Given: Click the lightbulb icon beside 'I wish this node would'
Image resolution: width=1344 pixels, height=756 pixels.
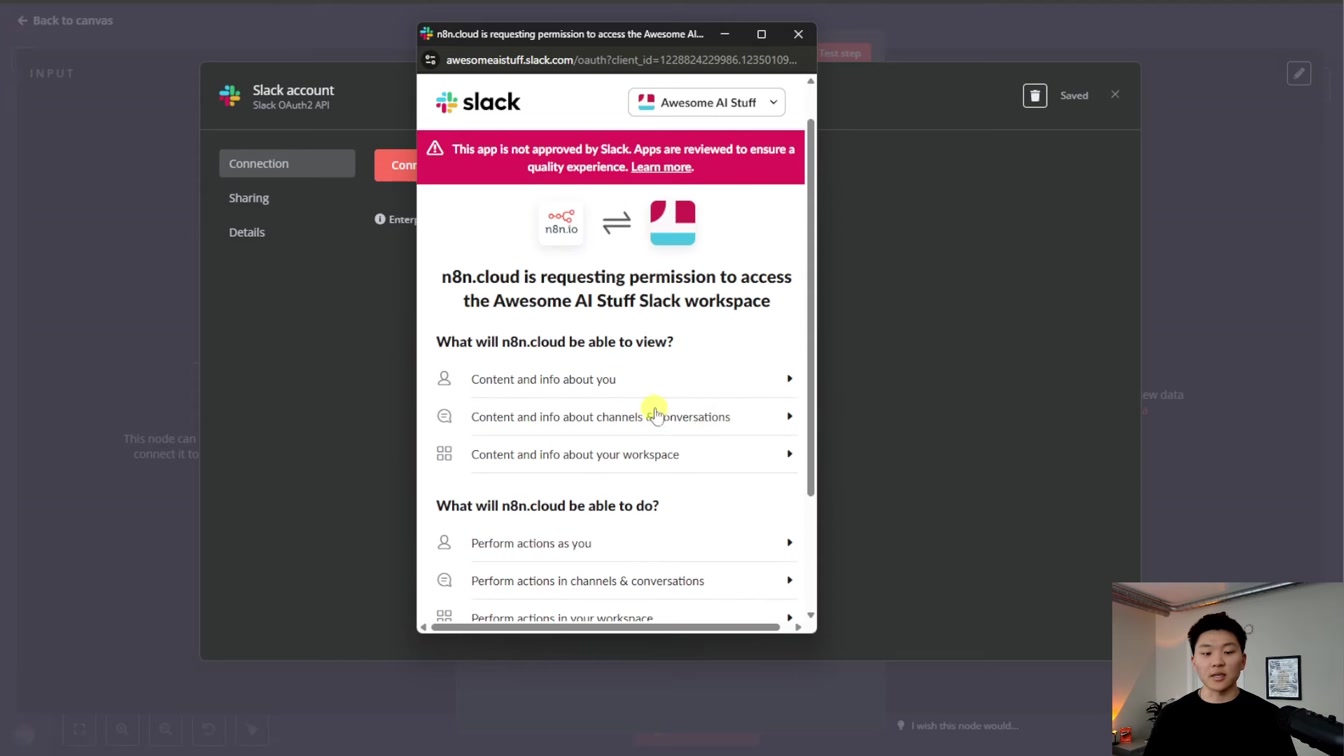Looking at the screenshot, I should tap(901, 726).
